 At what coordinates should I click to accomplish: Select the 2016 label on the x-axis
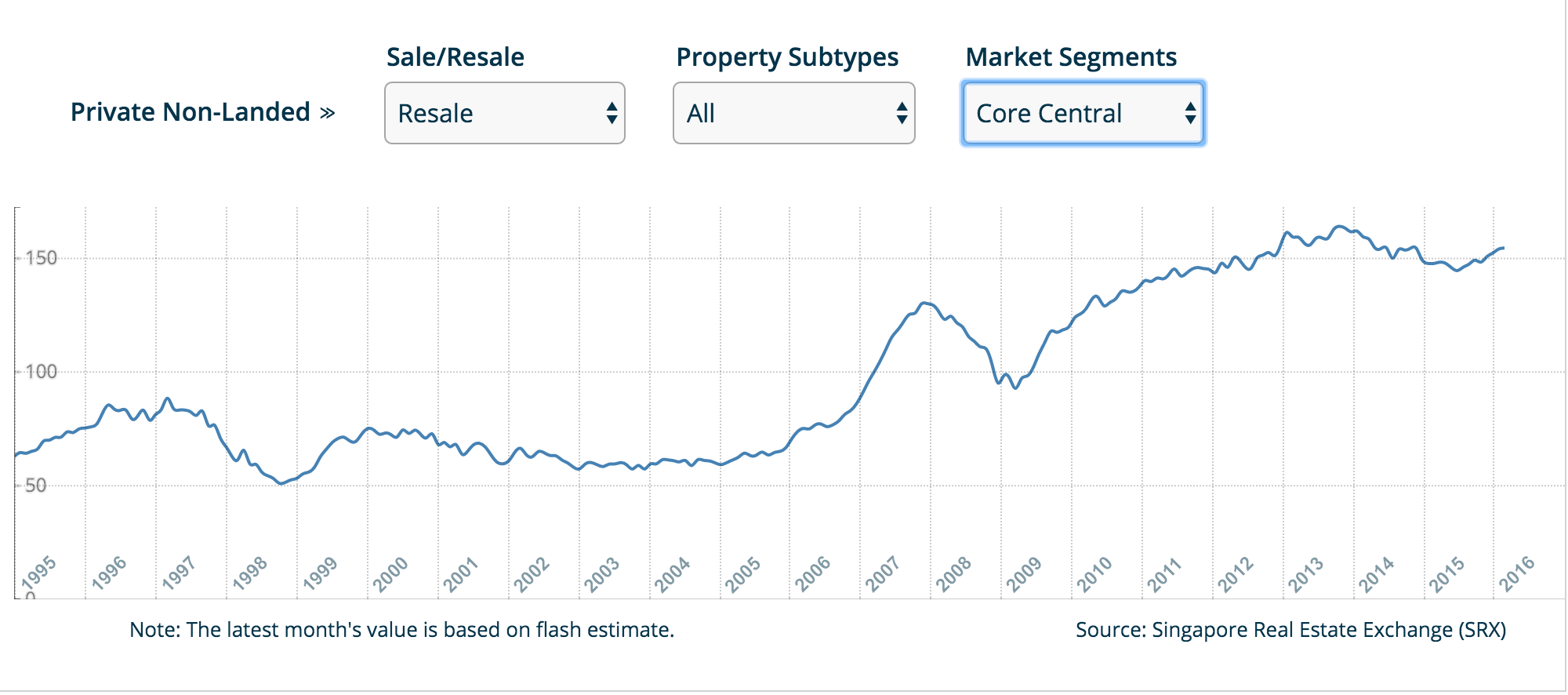point(1516,573)
